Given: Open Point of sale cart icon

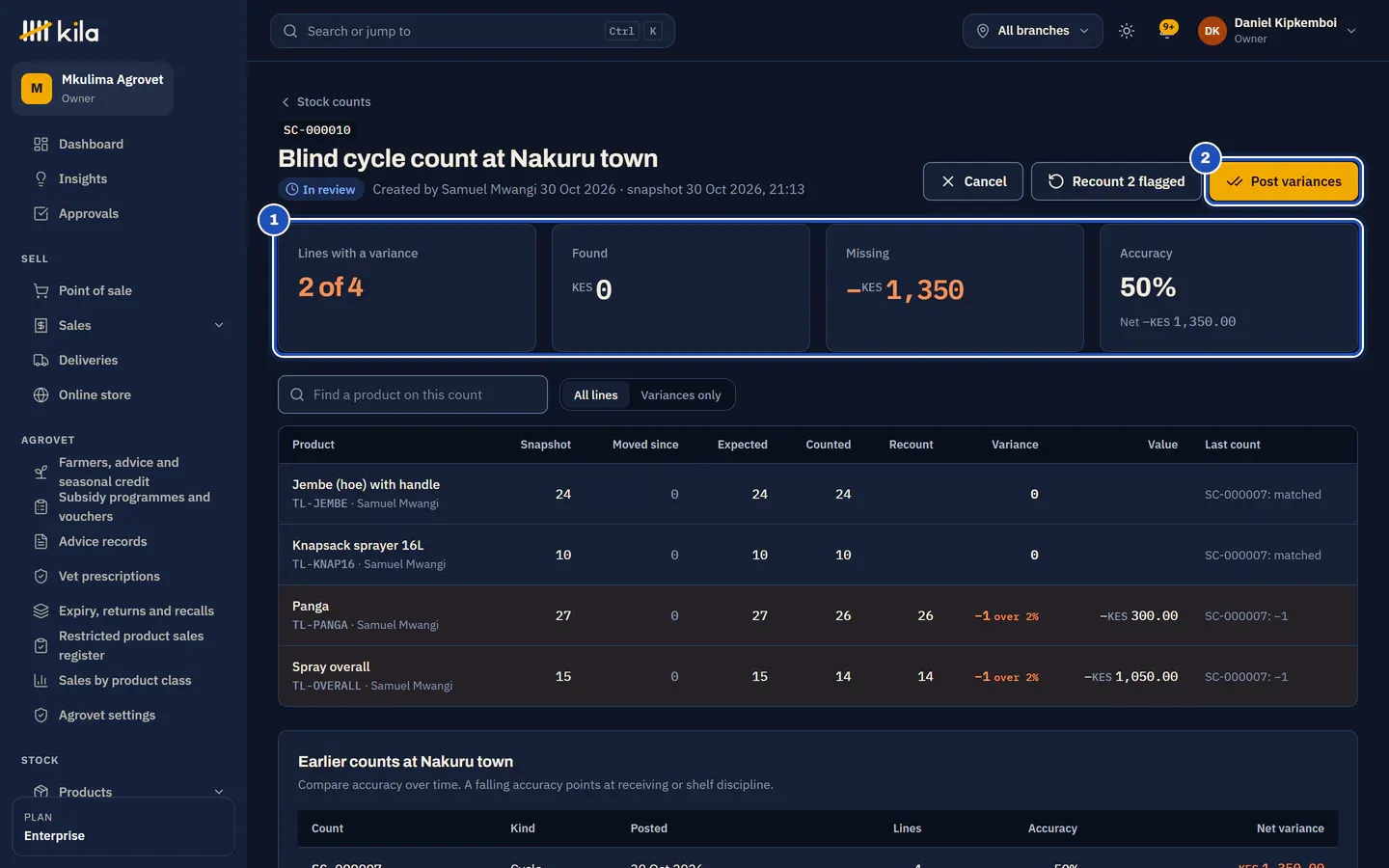Looking at the screenshot, I should point(41,290).
